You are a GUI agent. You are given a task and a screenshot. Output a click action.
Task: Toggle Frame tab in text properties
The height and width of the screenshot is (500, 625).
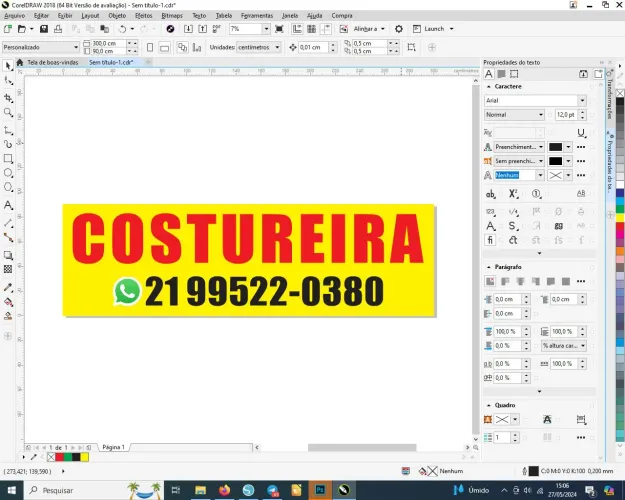point(514,74)
